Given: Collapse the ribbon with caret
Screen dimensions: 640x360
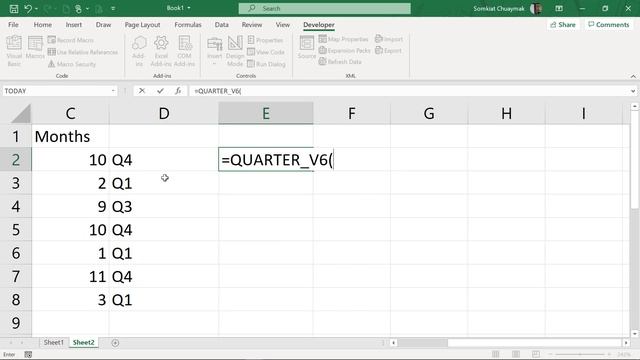Looking at the screenshot, I should 633,76.
